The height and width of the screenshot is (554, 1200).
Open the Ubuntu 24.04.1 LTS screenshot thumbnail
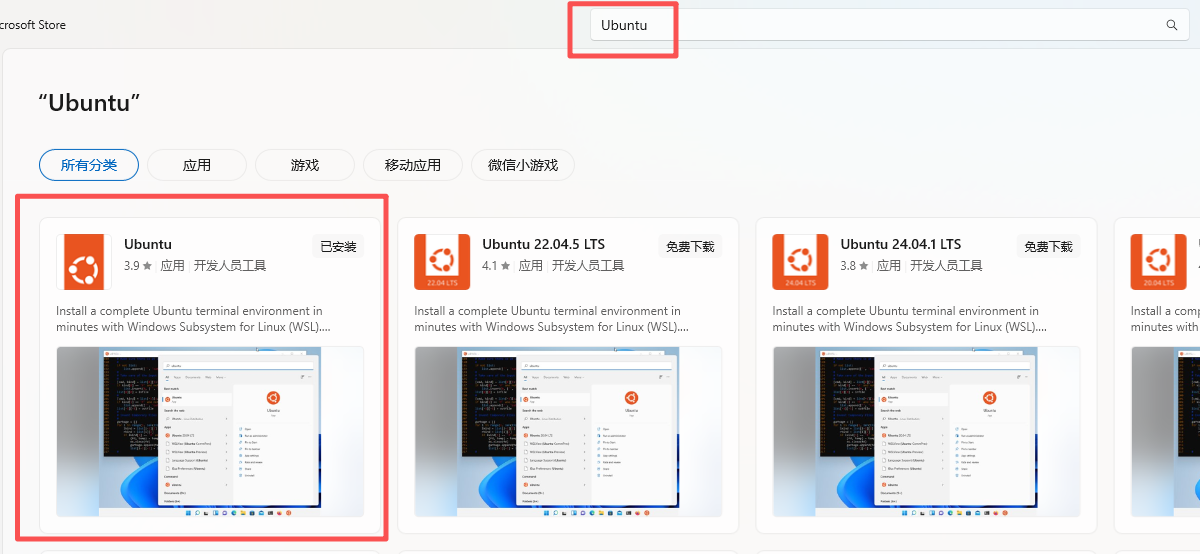pyautogui.click(x=926, y=432)
